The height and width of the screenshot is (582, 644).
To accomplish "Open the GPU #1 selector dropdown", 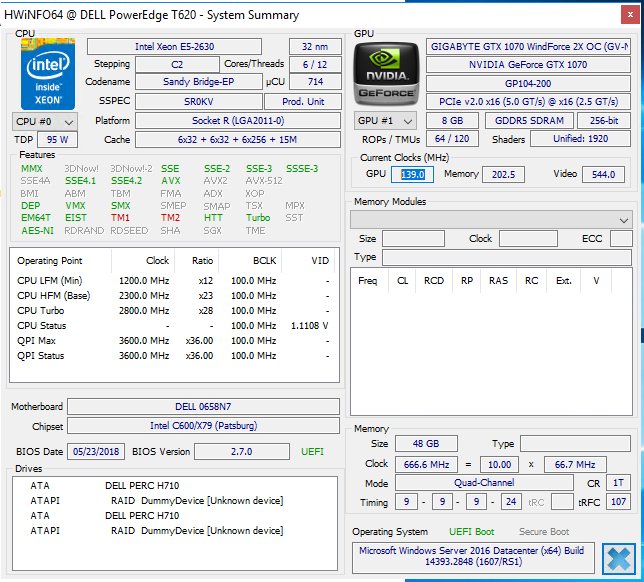I will click(x=384, y=121).
